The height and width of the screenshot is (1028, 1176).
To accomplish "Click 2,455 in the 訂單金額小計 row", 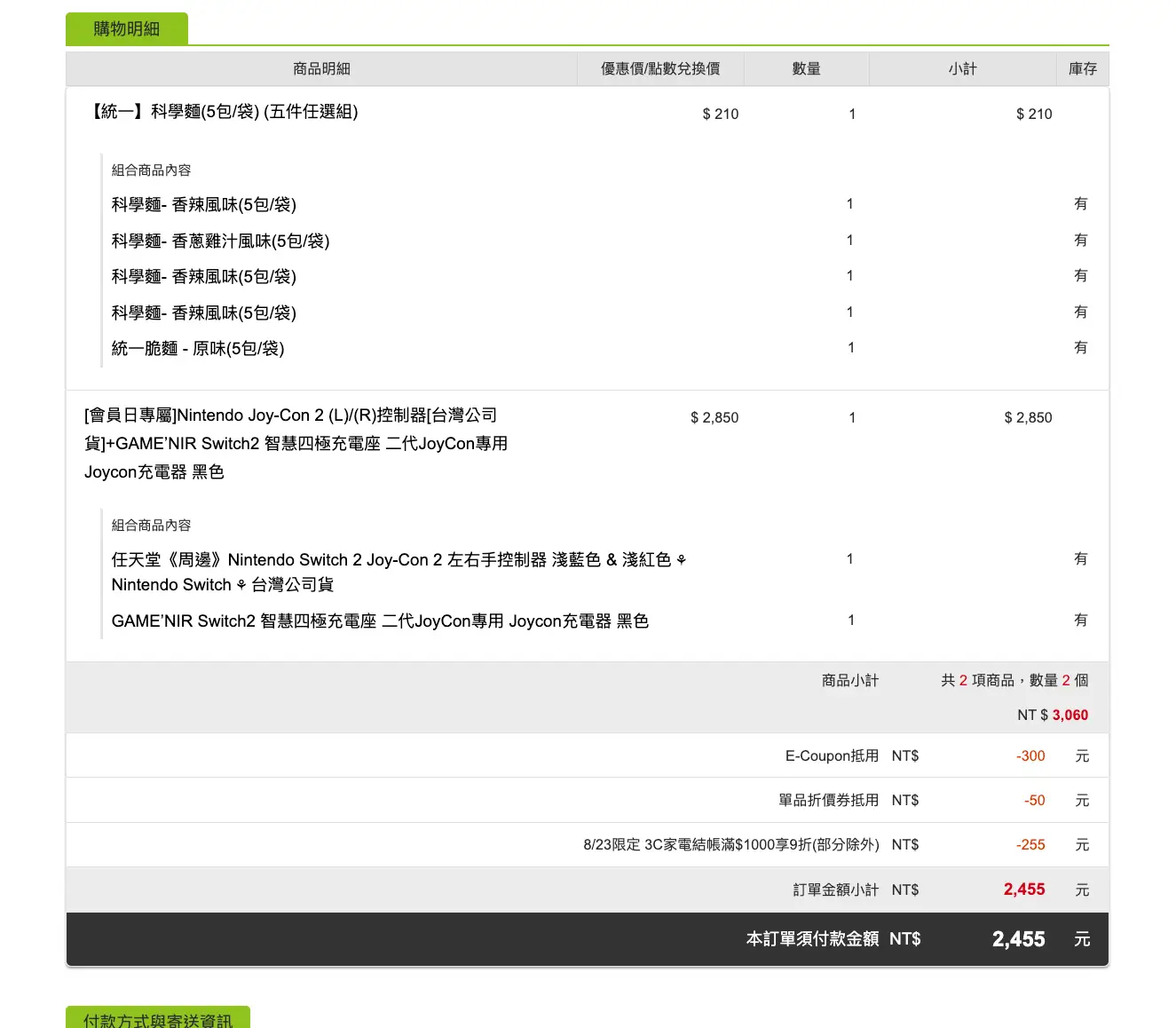I will [1024, 890].
